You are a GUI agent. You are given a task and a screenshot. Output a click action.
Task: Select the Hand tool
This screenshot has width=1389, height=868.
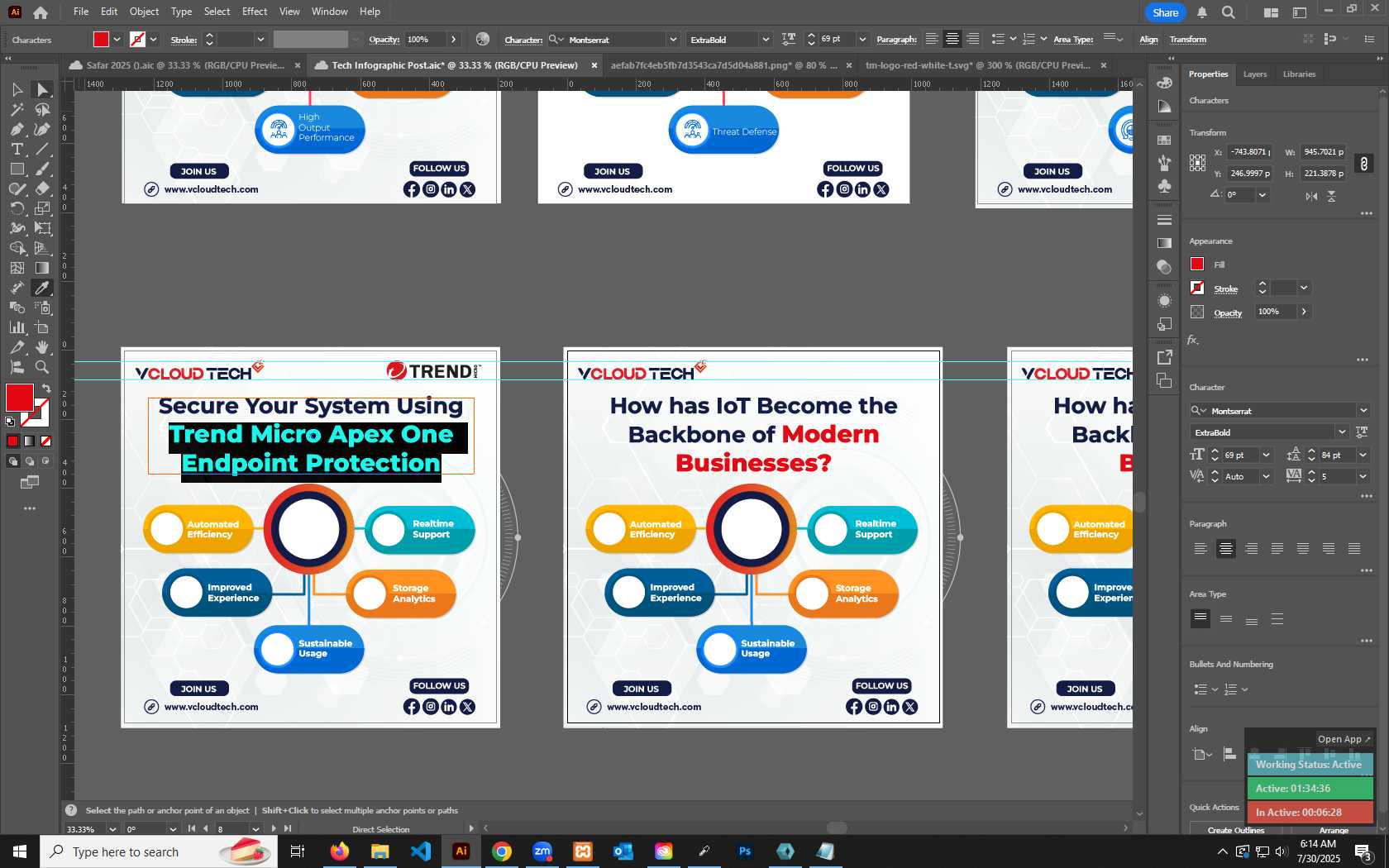42,347
